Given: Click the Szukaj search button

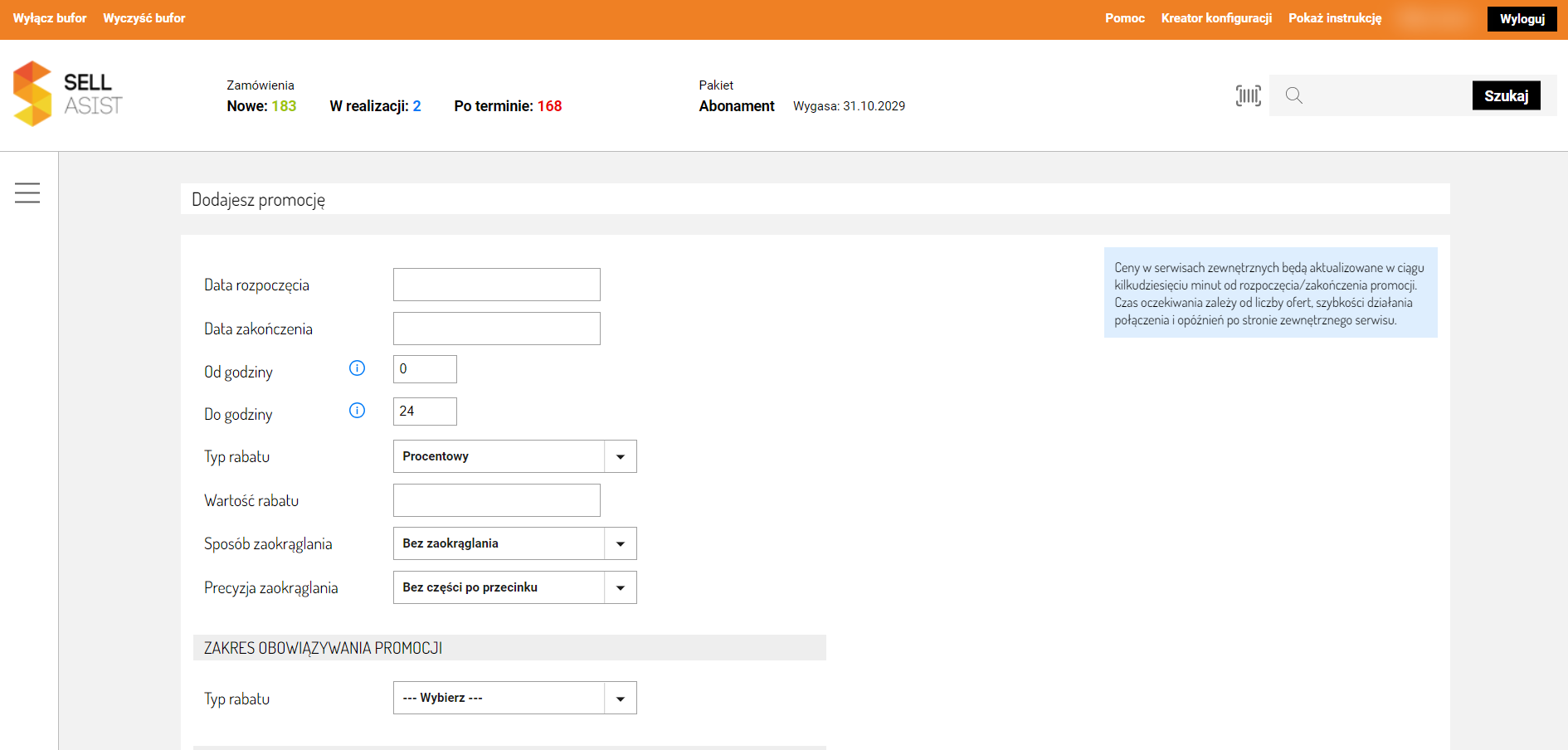Looking at the screenshot, I should tap(1506, 95).
